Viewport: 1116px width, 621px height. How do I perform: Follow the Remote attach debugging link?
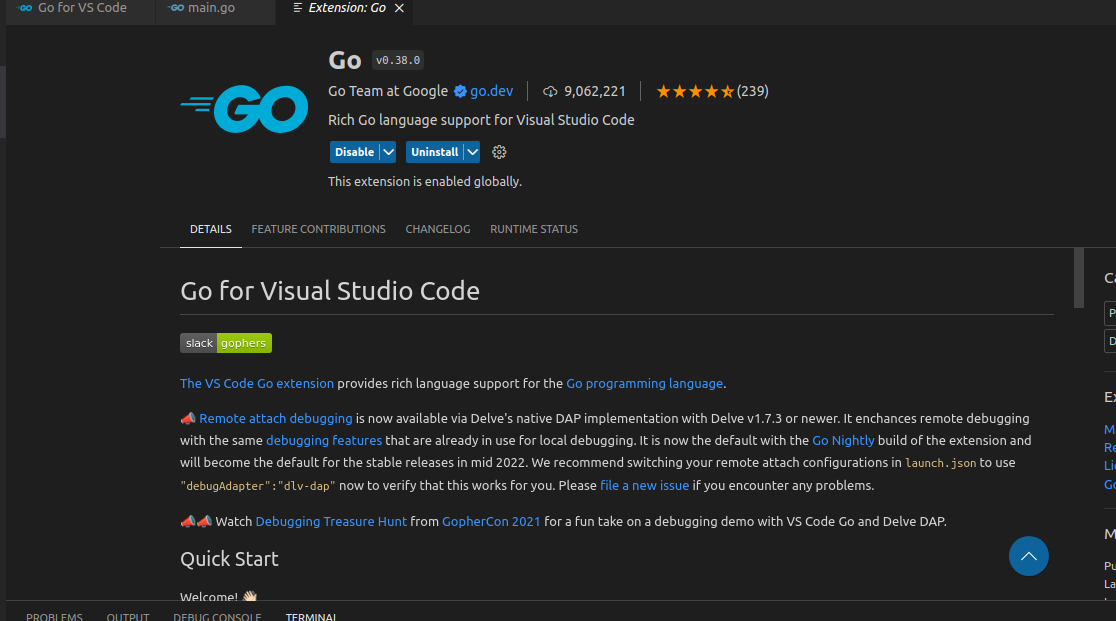[275, 418]
